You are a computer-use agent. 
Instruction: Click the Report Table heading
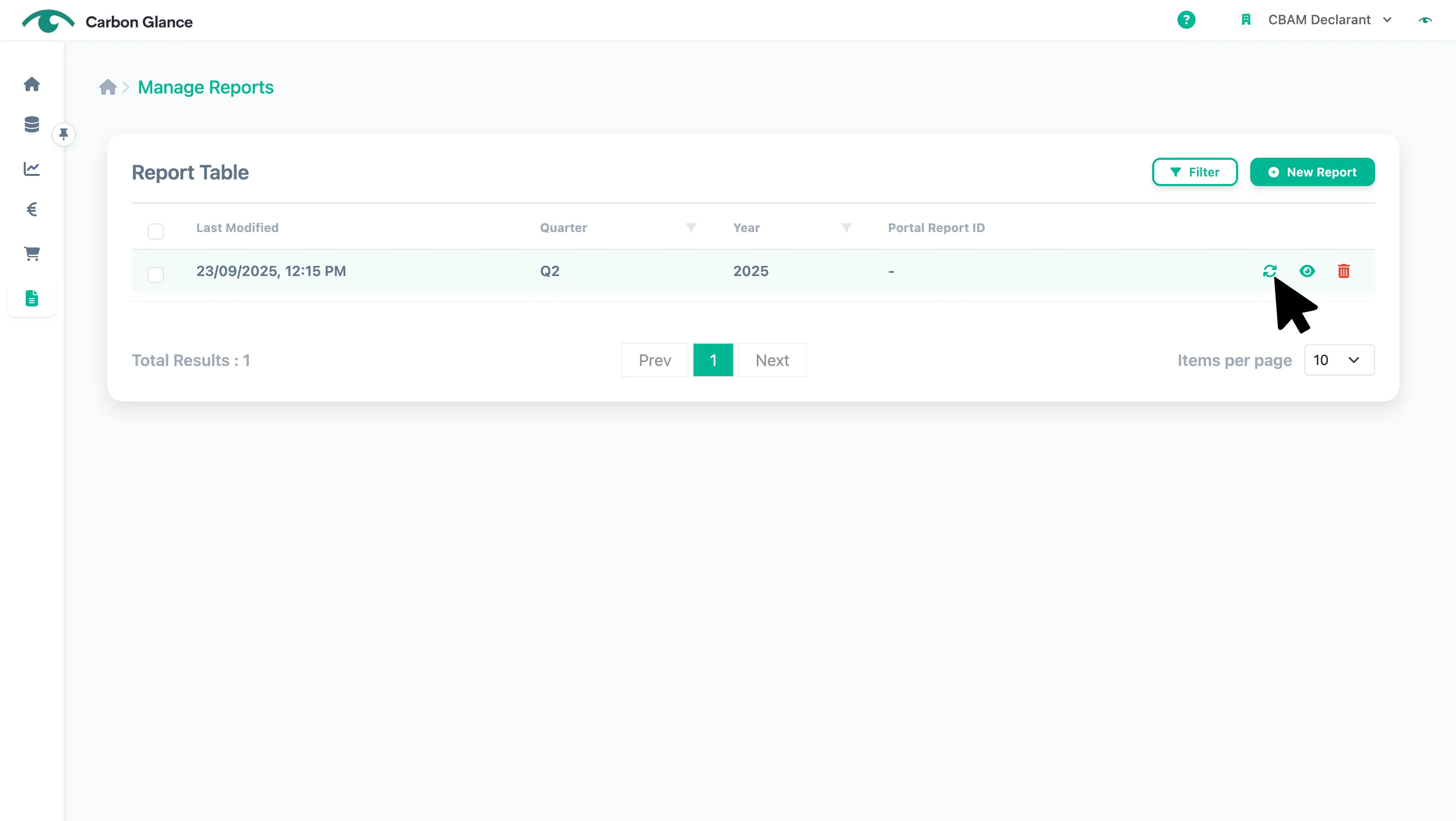(190, 172)
